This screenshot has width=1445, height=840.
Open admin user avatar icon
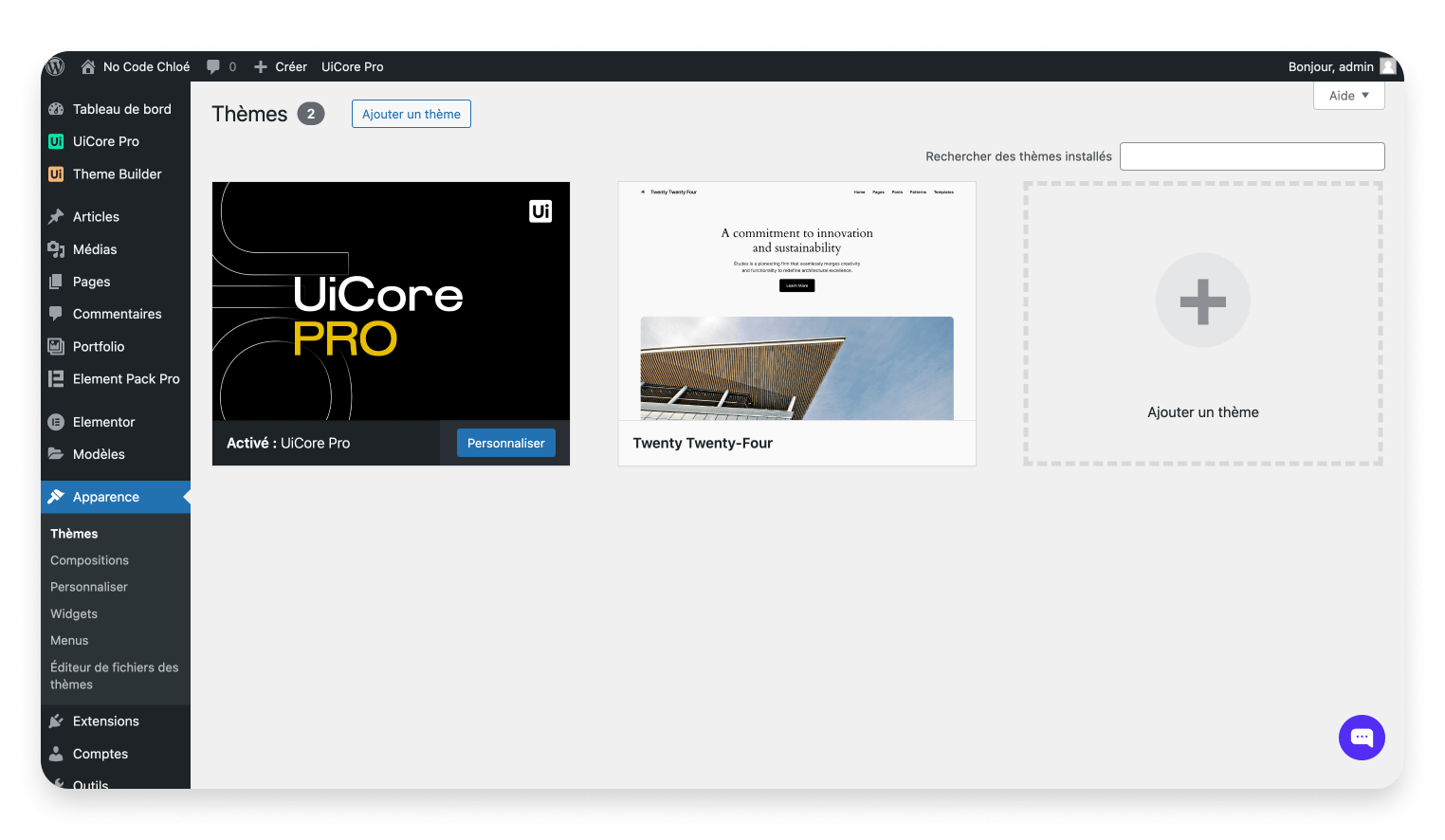[1388, 66]
